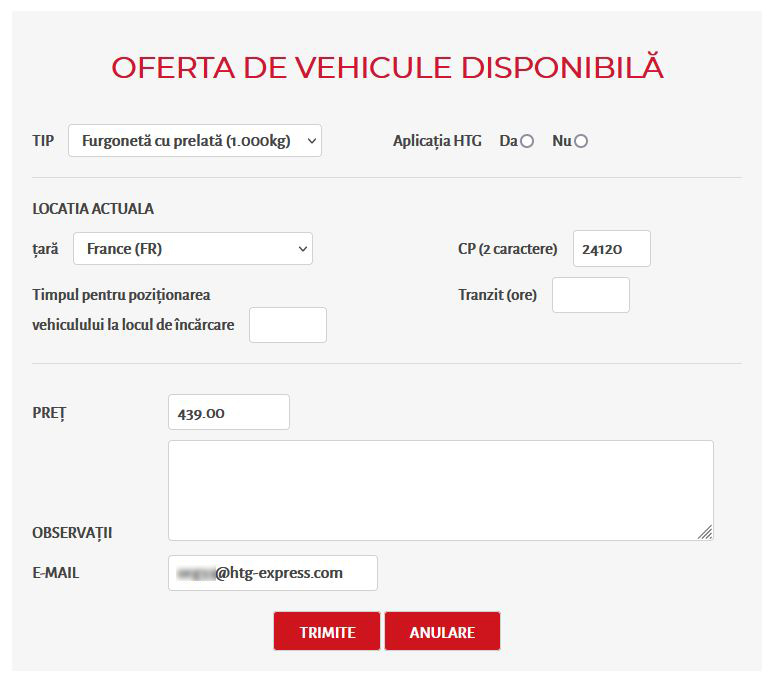
Task: Click the Oferta de vehicule disponibilă heading
Action: pos(387,67)
